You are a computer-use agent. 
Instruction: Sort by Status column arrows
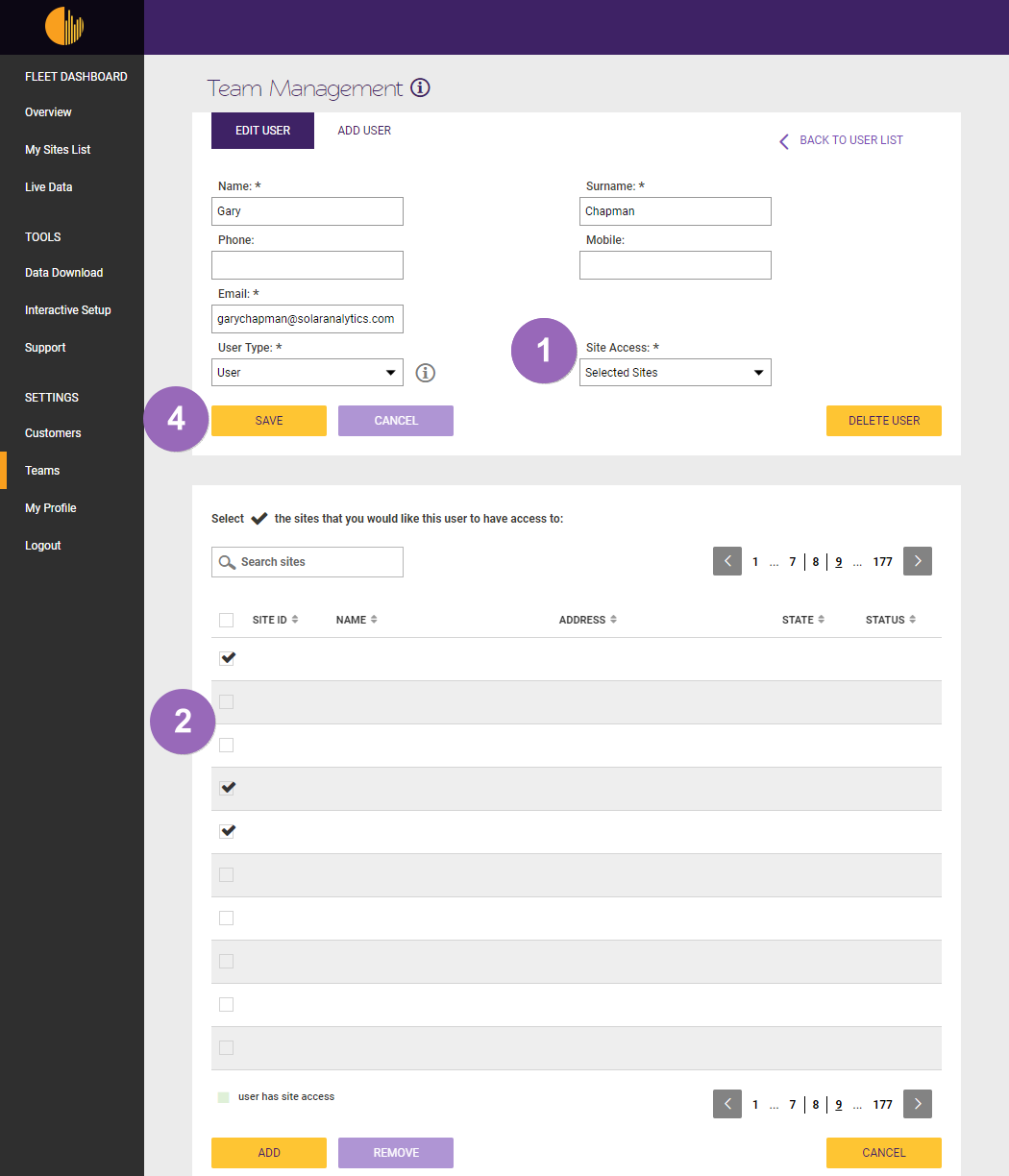[913, 620]
